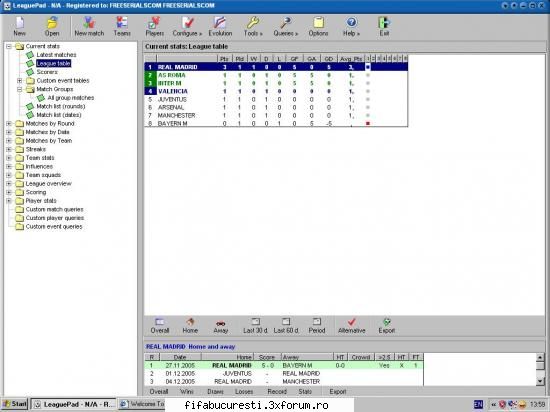
Task: Sort table by Avg Pts column
Action: 351,59
